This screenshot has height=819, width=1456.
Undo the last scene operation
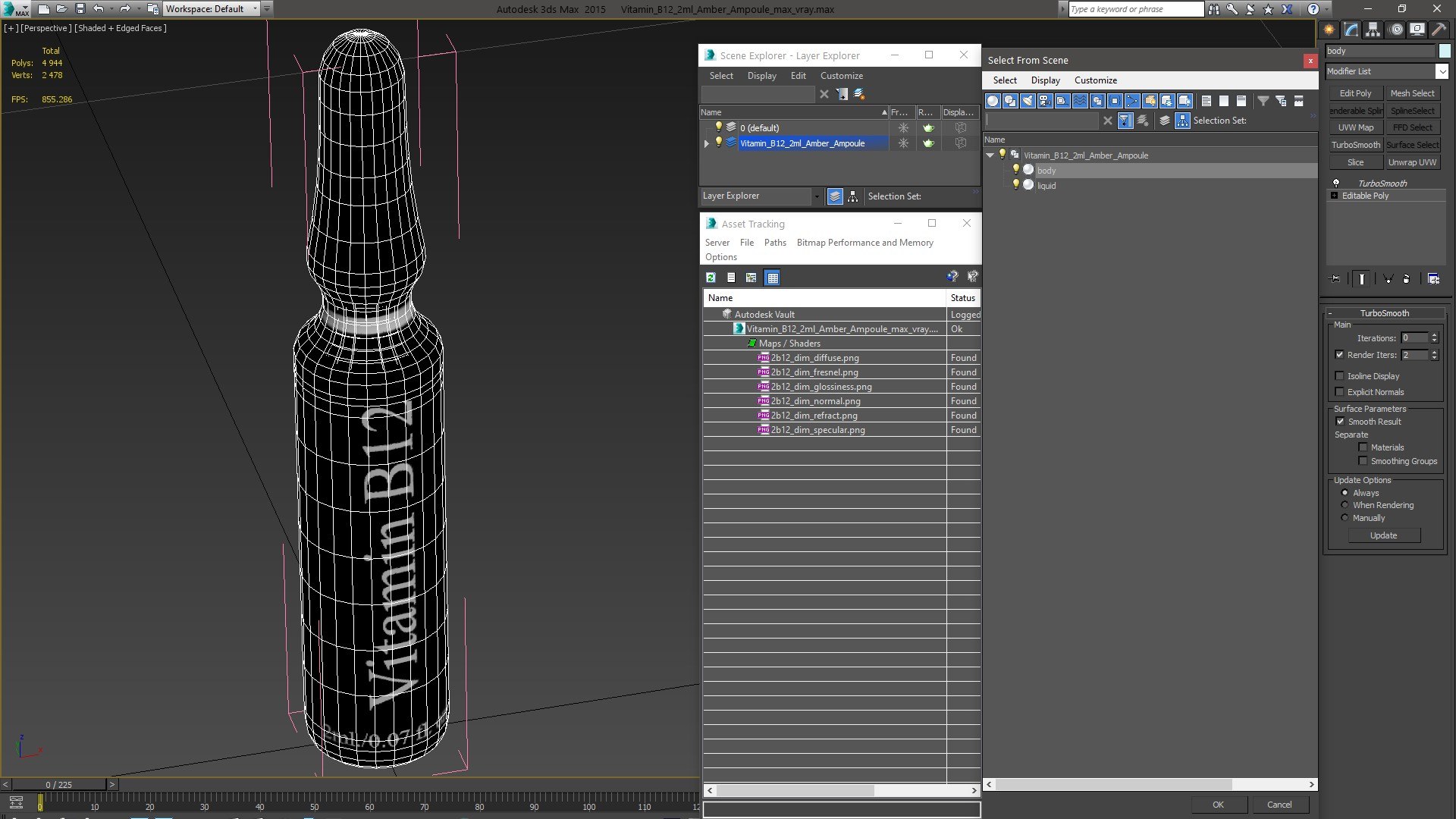[98, 9]
